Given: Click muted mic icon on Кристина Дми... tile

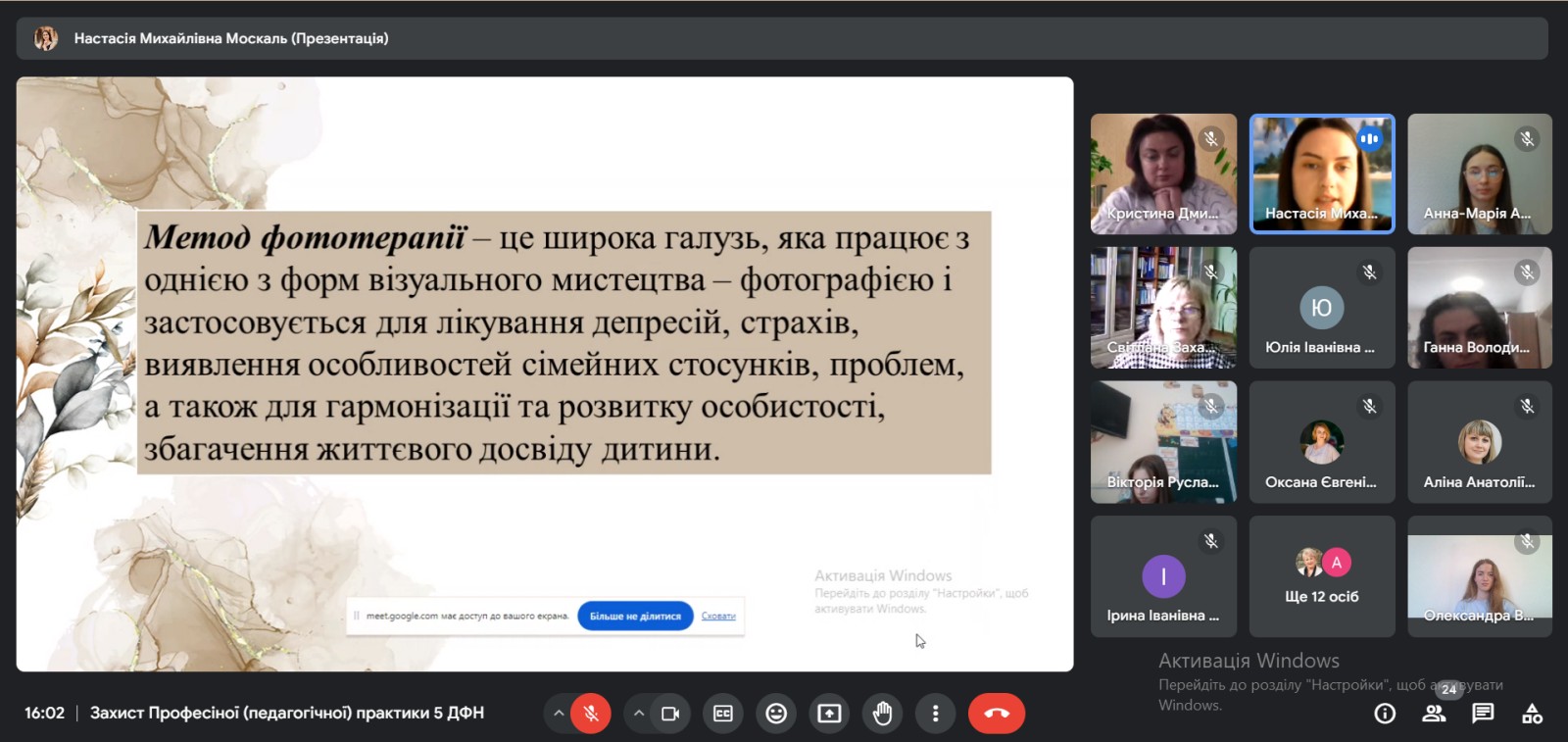Looking at the screenshot, I should (x=1211, y=138).
